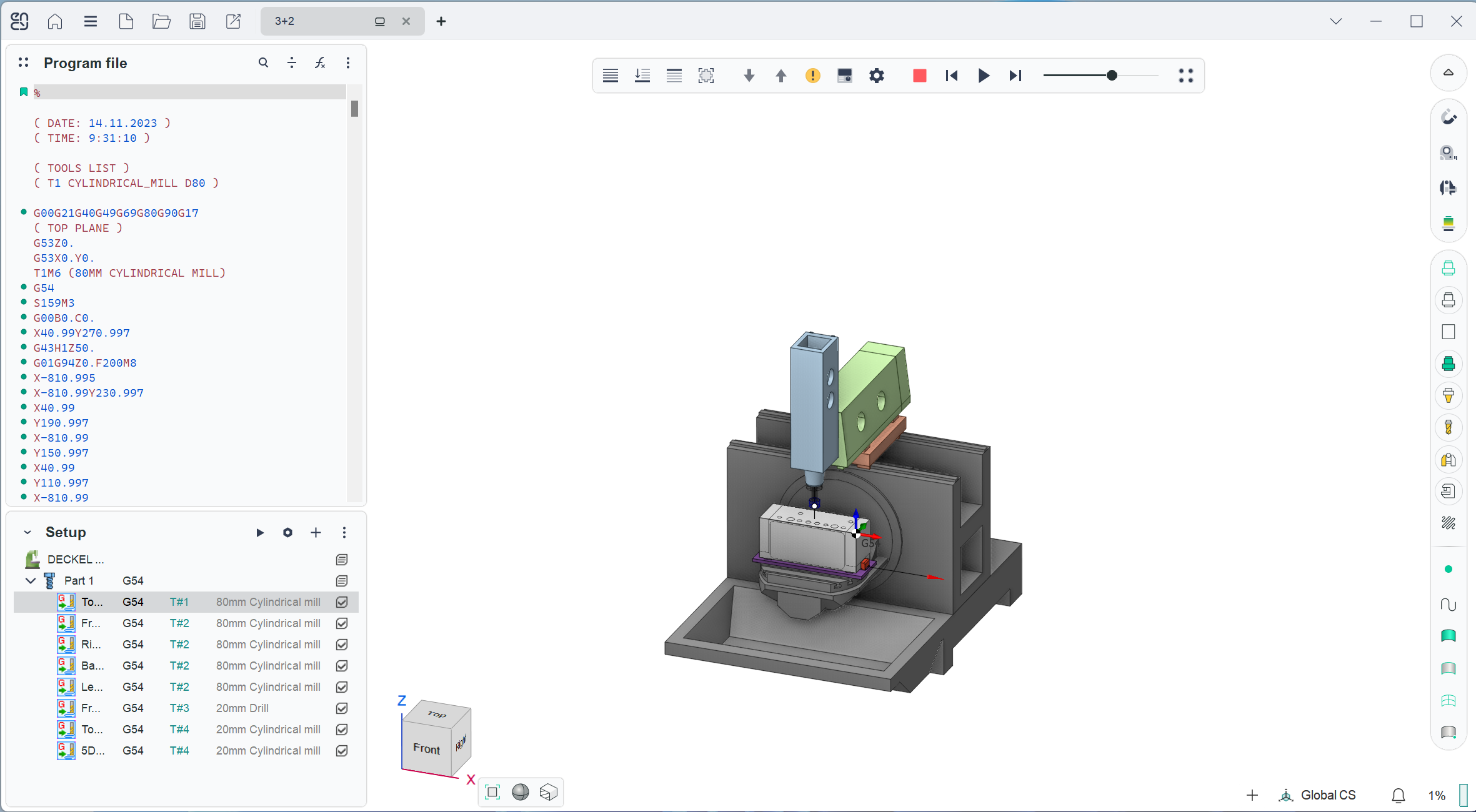Open the hamburger main menu
The width and height of the screenshot is (1476, 812).
91,21
